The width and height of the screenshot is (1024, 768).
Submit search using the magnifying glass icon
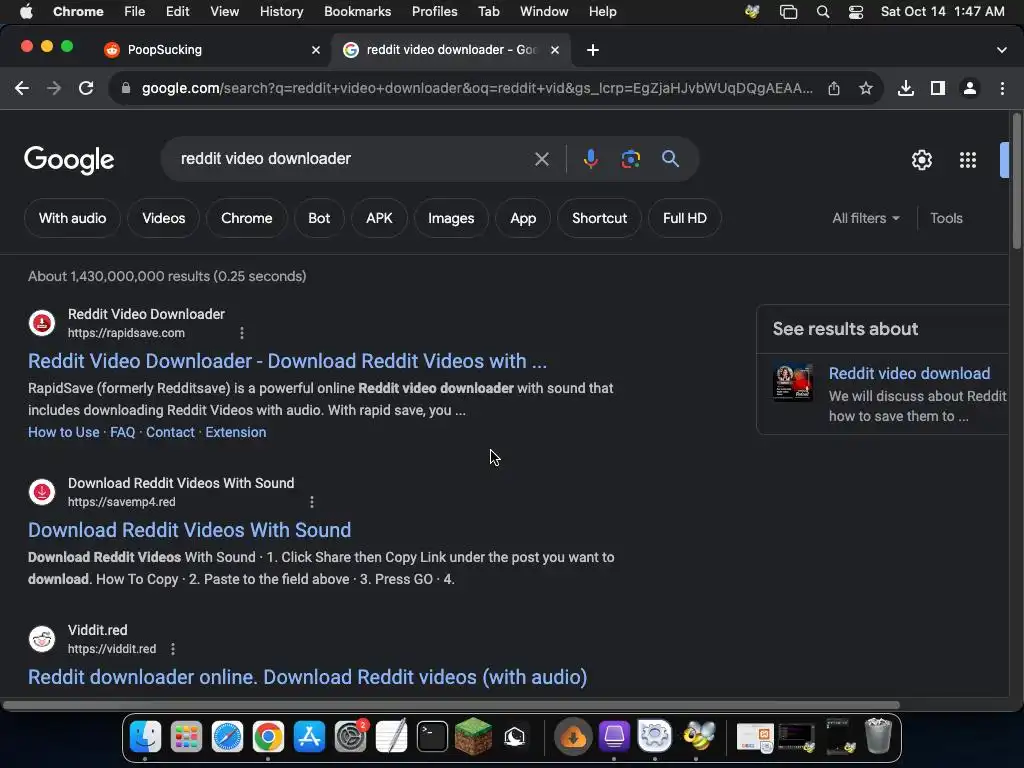pyautogui.click(x=670, y=159)
